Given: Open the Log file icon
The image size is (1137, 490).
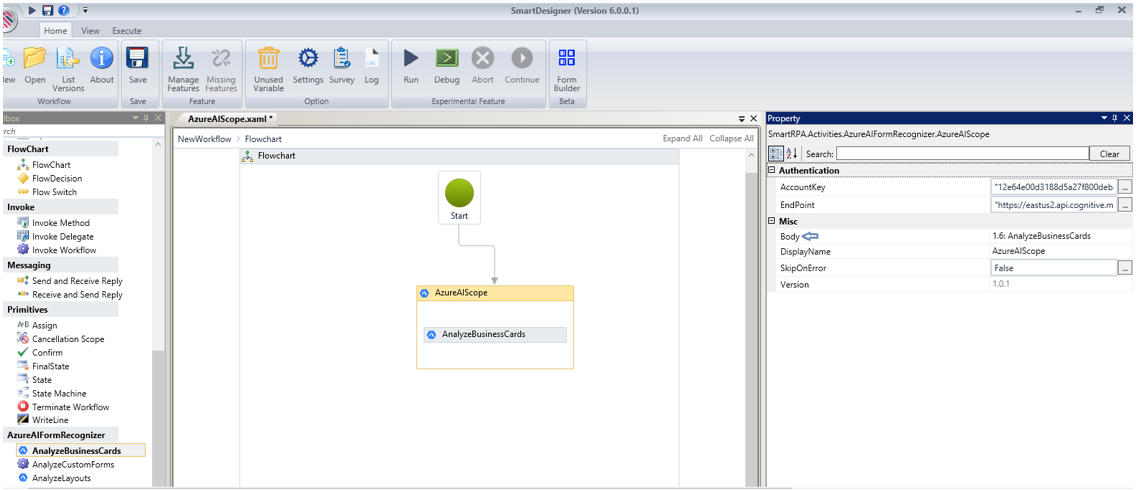Looking at the screenshot, I should 371,58.
